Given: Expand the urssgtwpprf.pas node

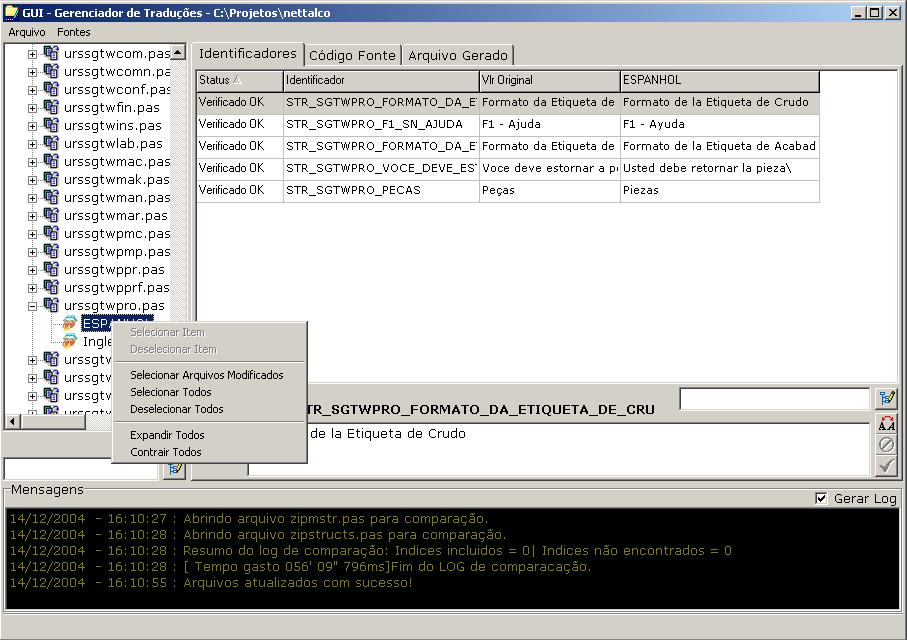Looking at the screenshot, I should pos(32,288).
